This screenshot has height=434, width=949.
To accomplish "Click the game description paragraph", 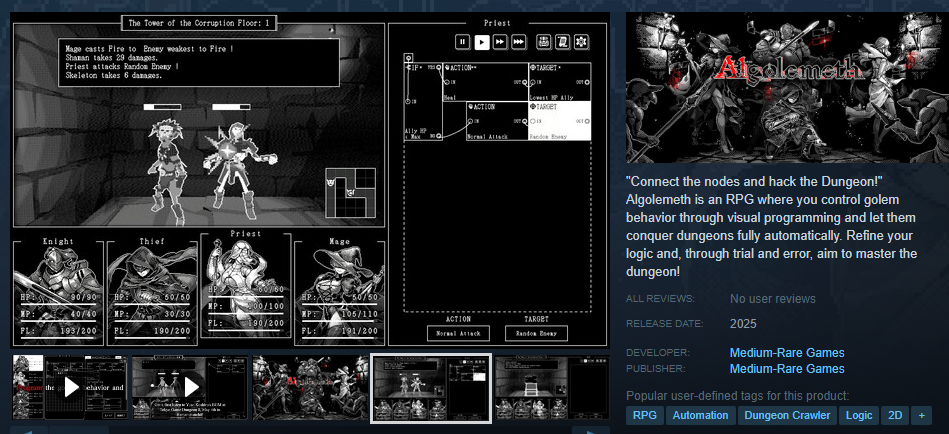I will coord(772,227).
